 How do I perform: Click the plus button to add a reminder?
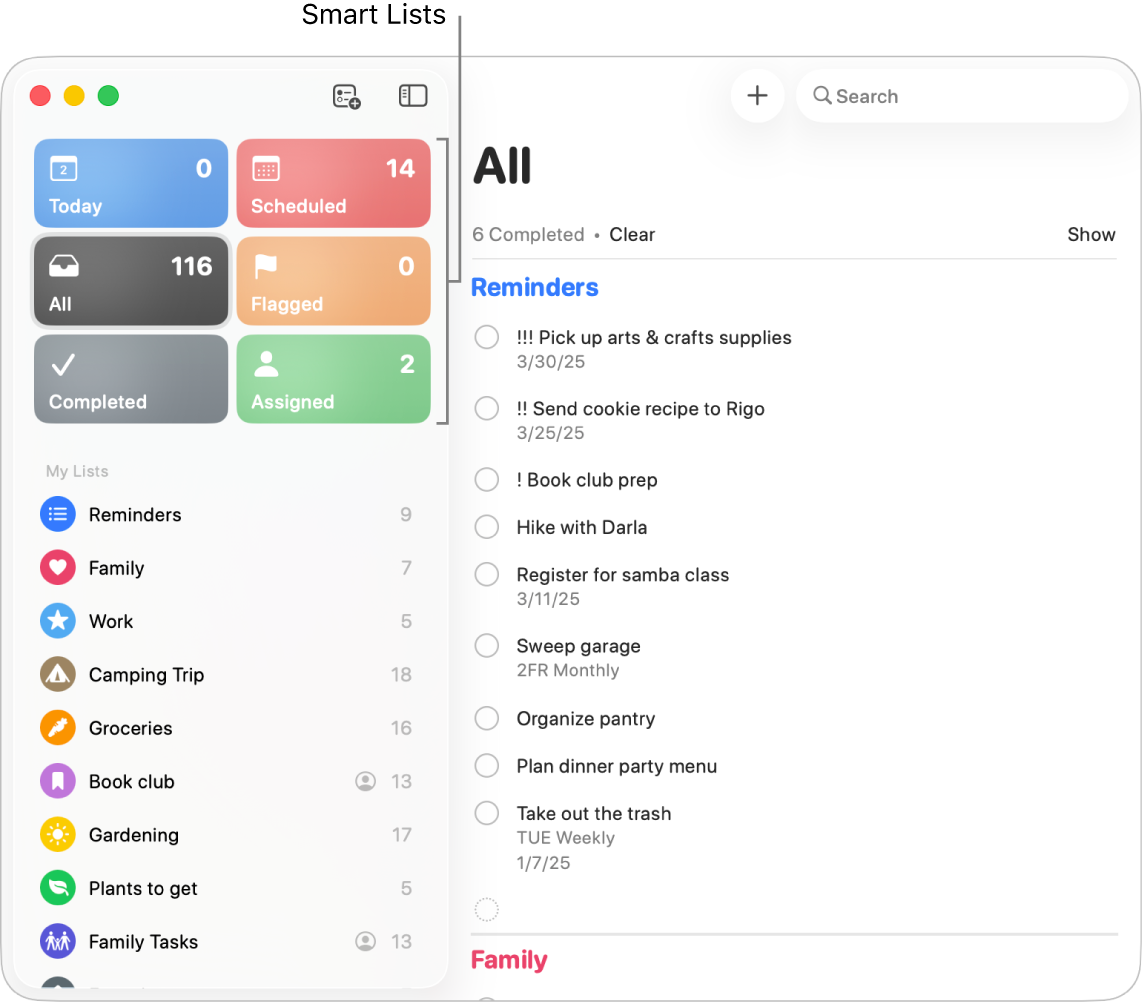[x=757, y=95]
